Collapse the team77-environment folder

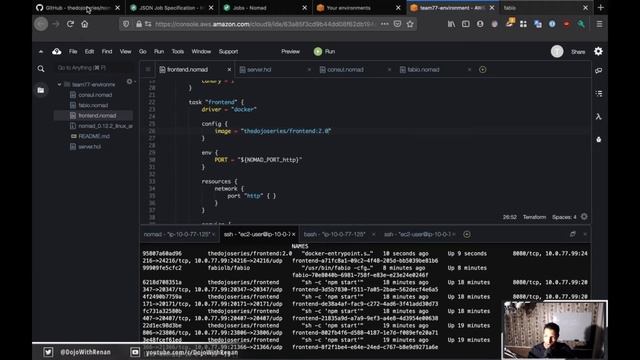coord(60,84)
